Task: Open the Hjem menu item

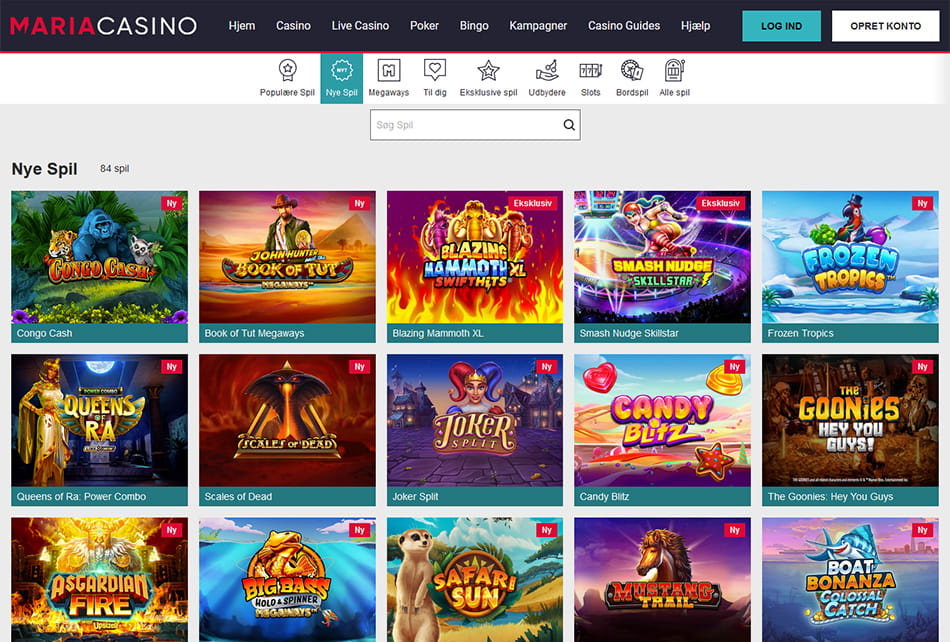Action: point(242,25)
